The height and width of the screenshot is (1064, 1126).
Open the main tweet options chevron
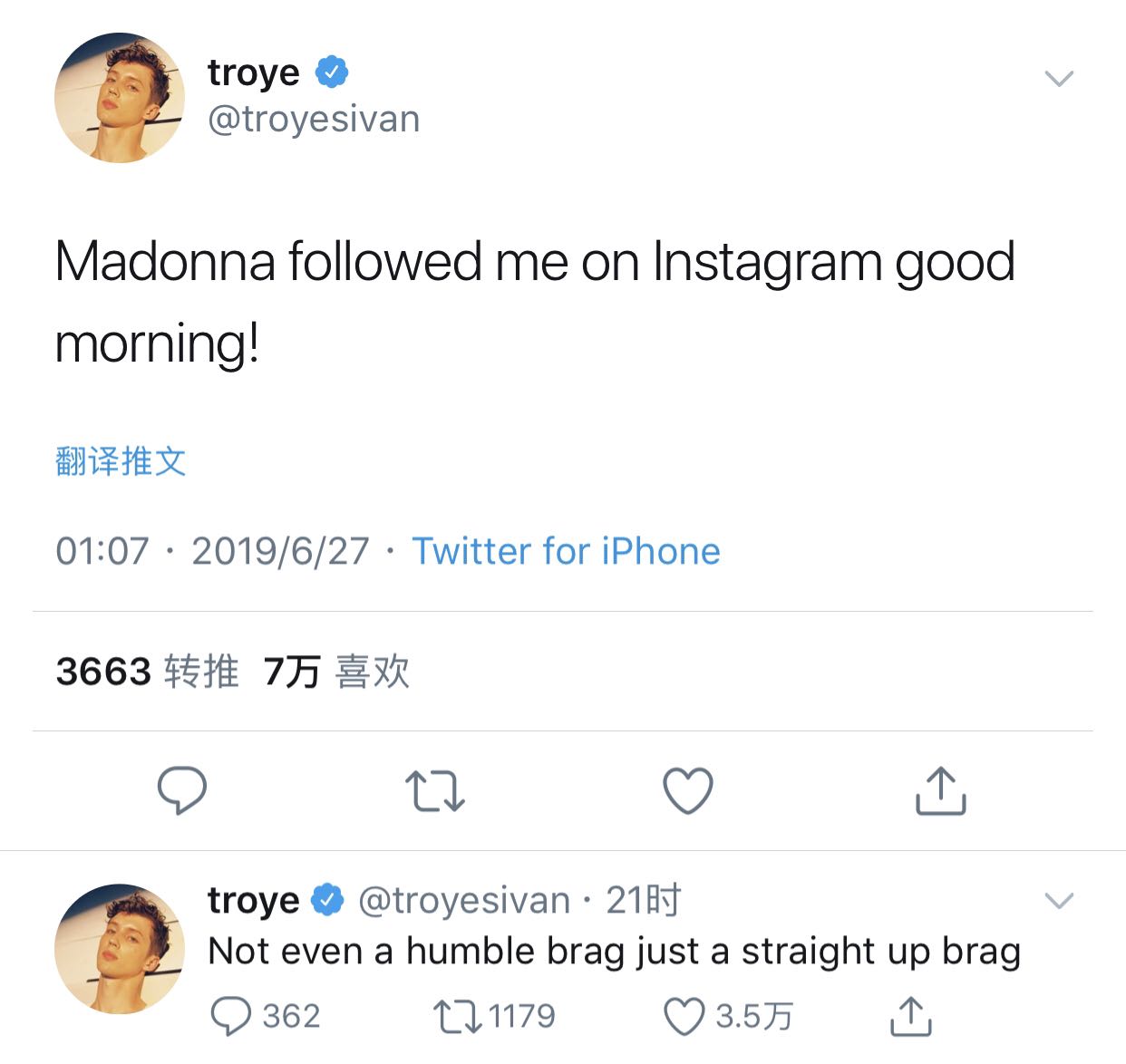(x=1059, y=79)
